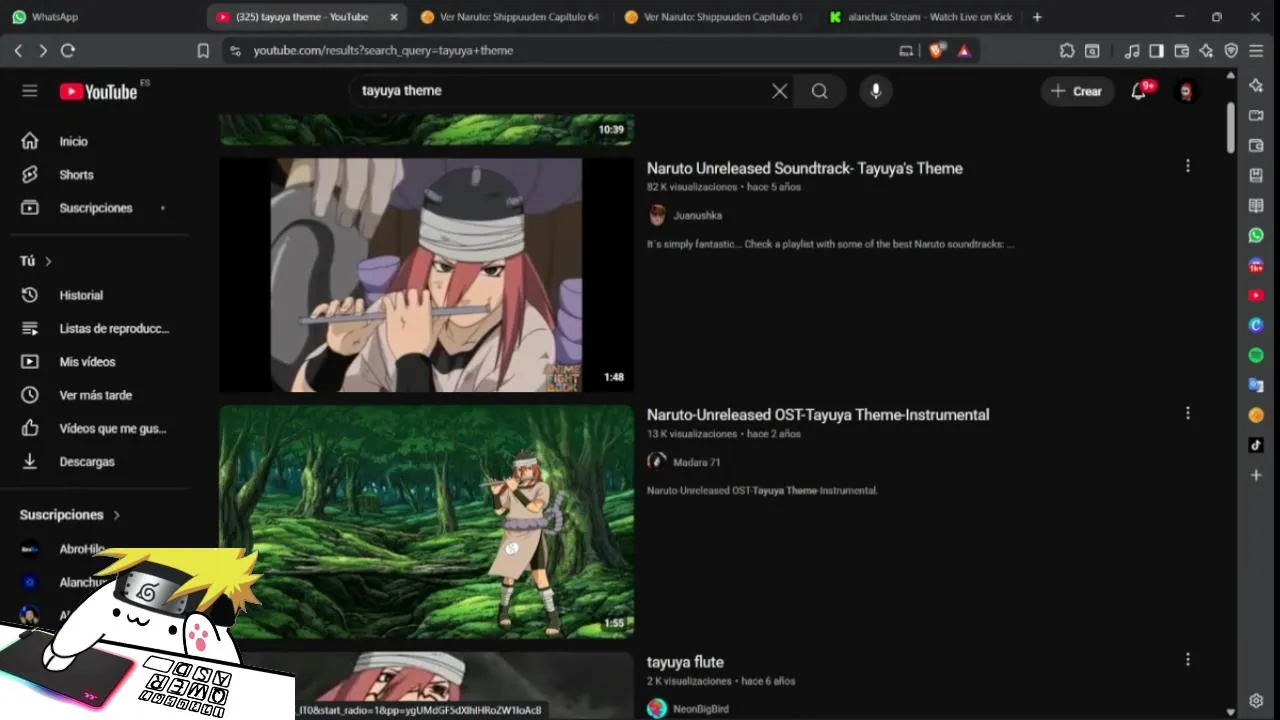Image resolution: width=1280 pixels, height=720 pixels.
Task: Play the 1:55 forest Tayuya thumbnail
Action: (x=427, y=522)
